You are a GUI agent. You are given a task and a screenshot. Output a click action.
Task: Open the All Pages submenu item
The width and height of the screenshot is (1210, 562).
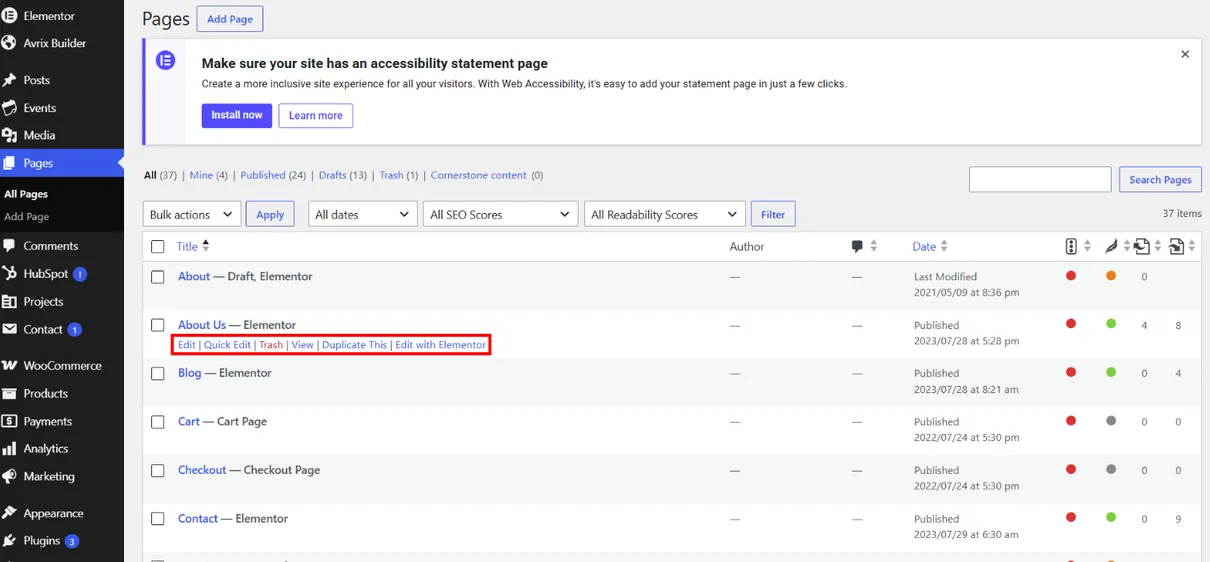(26, 194)
